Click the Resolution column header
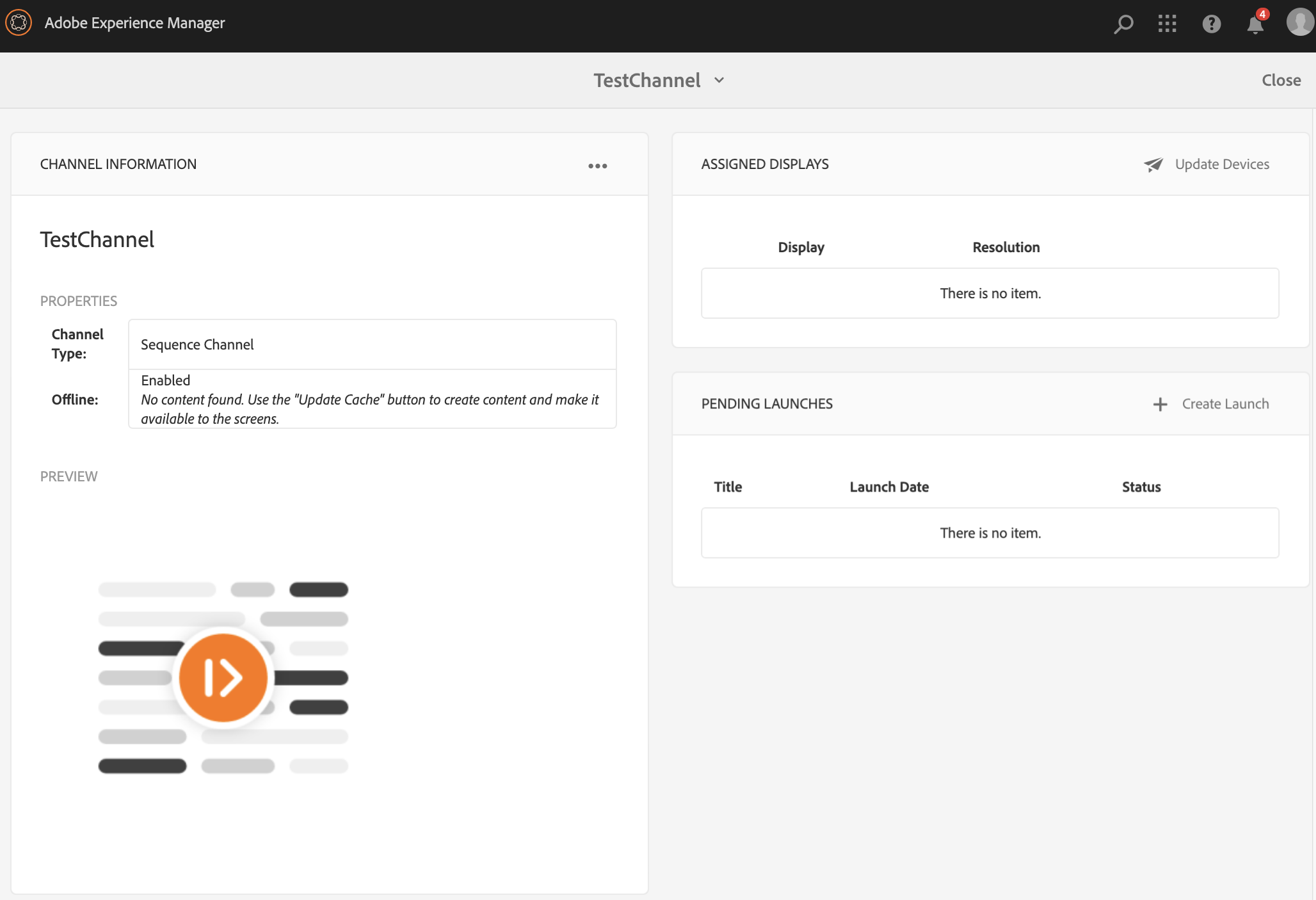 1006,248
